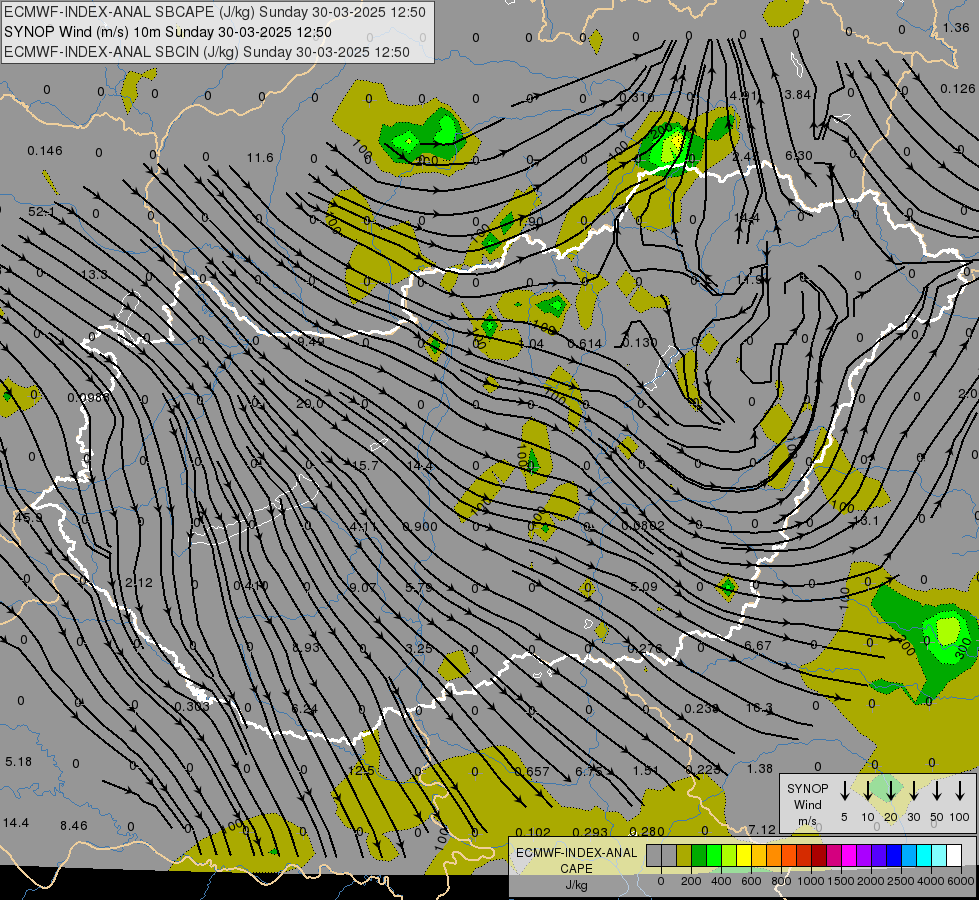
Task: Click the map value 0.130
Action: click(640, 342)
